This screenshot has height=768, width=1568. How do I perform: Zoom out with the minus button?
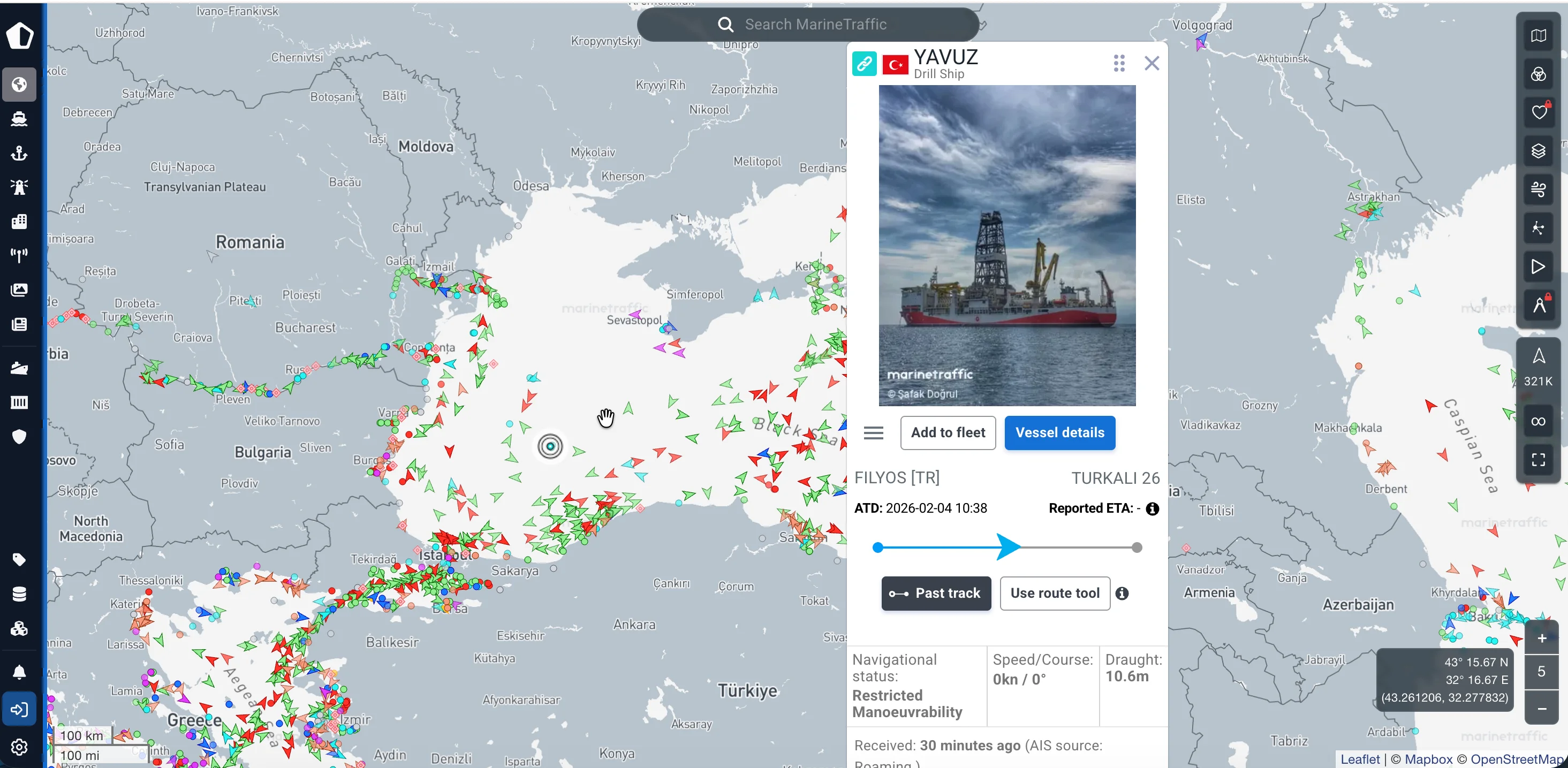1542,709
